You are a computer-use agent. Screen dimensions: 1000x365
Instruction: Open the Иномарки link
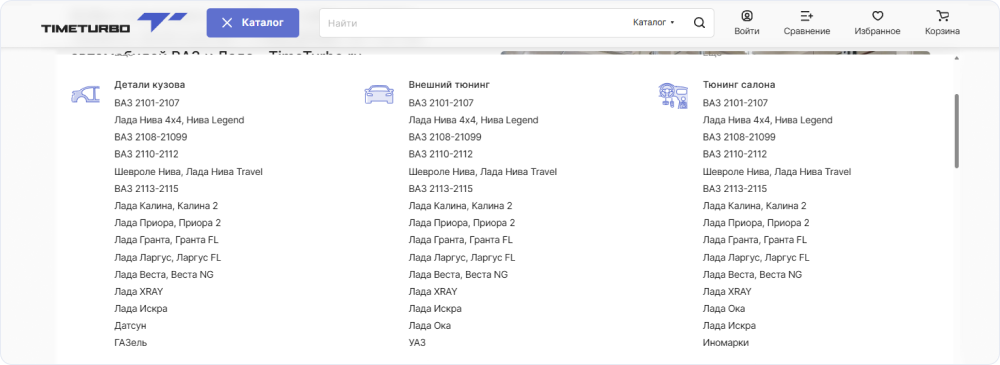tap(726, 343)
